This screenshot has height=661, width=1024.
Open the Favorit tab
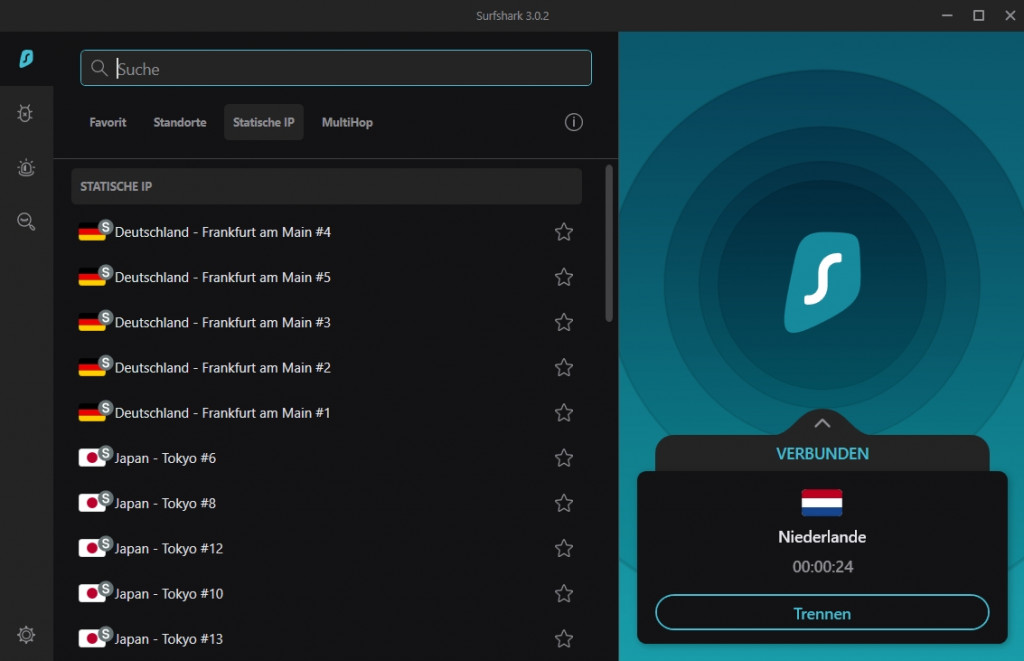coord(108,122)
